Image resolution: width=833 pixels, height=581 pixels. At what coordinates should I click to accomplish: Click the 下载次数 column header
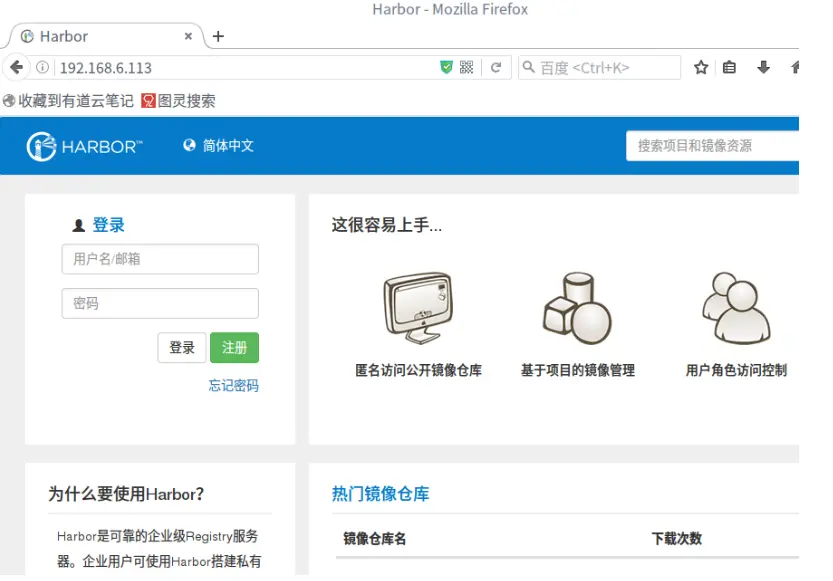pos(677,539)
